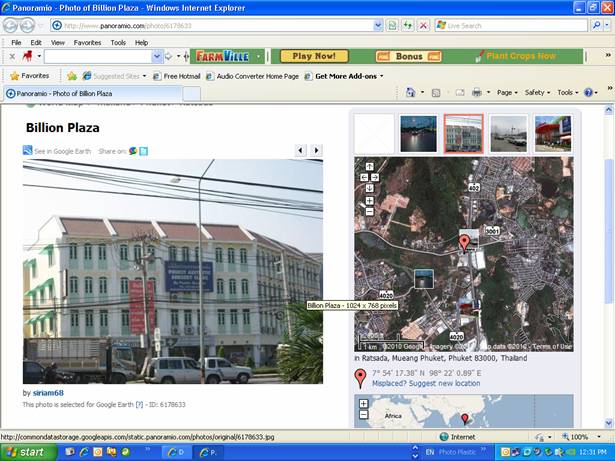
Task: Share photo on Twitter icon
Action: pyautogui.click(x=144, y=151)
